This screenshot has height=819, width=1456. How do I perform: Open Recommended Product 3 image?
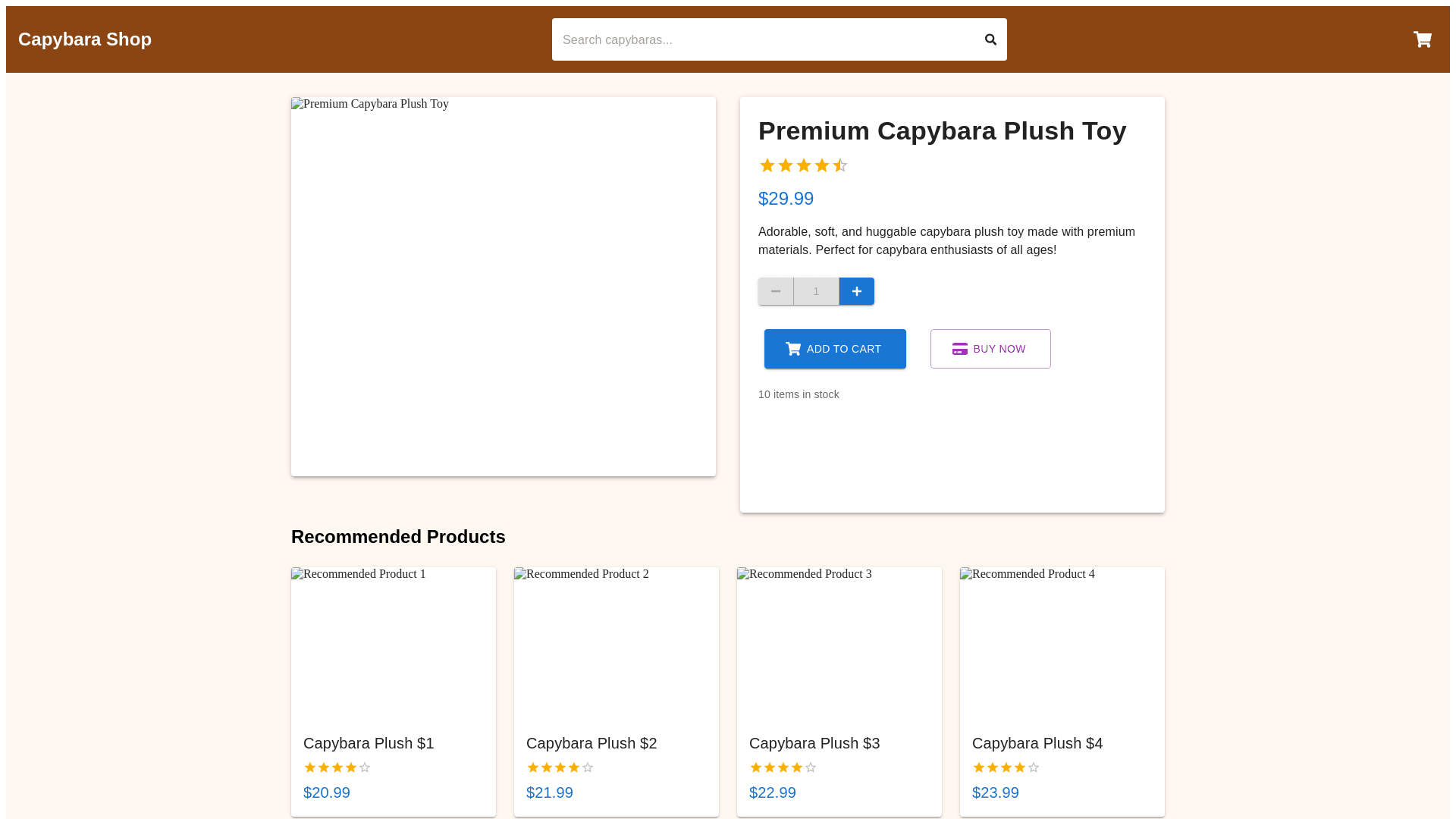coord(839,643)
